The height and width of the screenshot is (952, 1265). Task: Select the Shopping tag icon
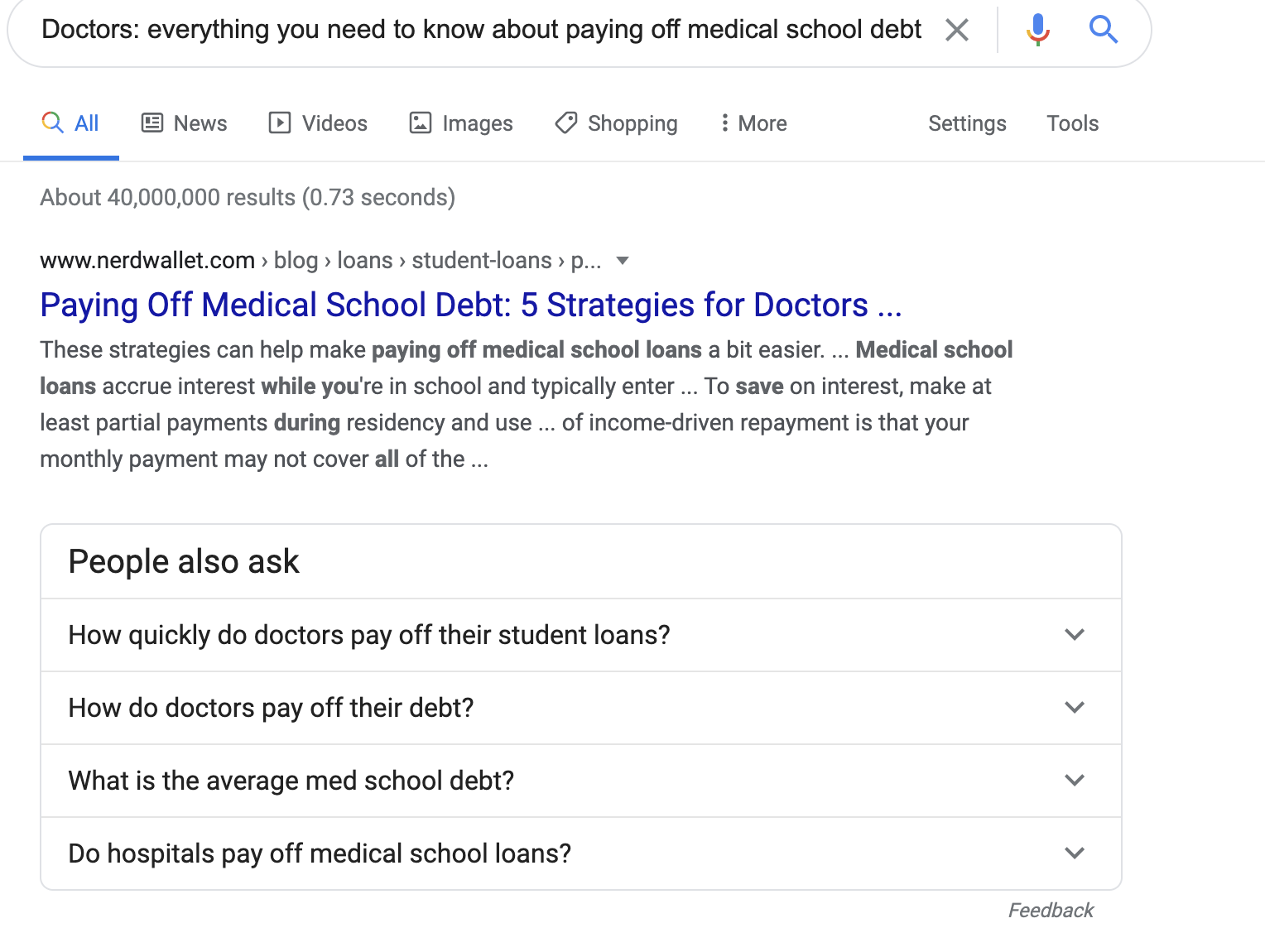[x=565, y=123]
